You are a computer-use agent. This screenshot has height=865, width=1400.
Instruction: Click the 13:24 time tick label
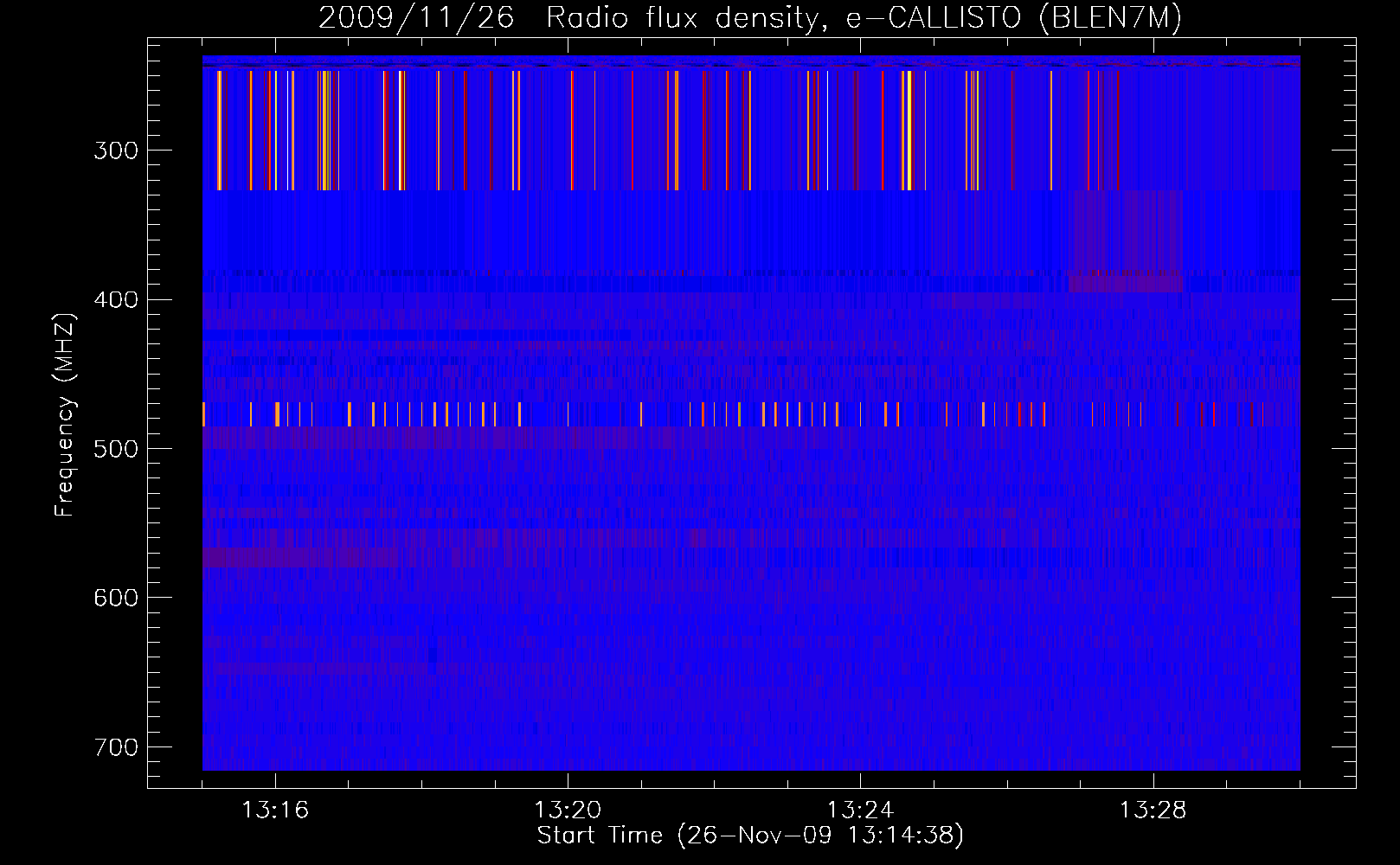(860, 810)
